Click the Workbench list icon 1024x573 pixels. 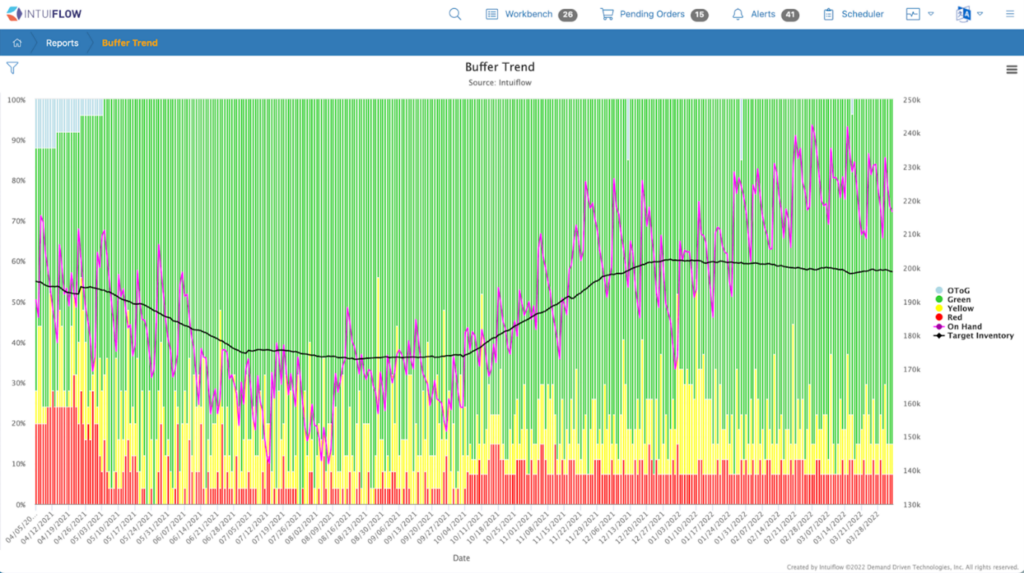point(492,14)
